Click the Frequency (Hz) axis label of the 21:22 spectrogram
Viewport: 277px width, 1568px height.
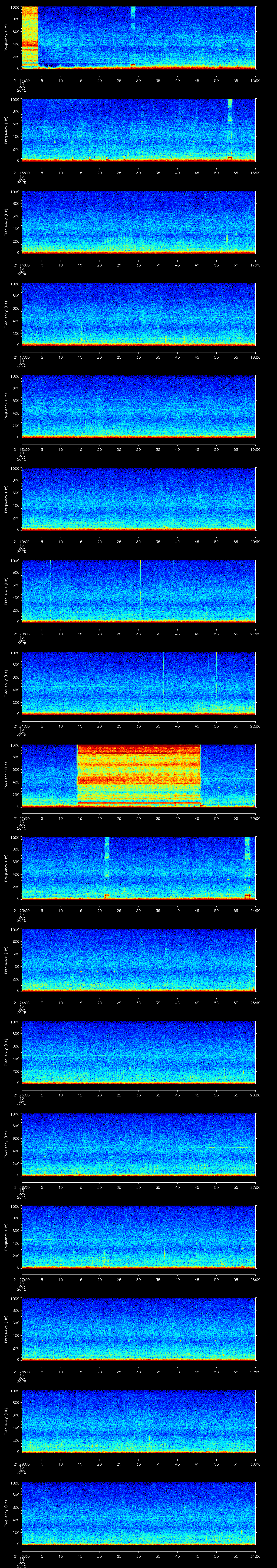(x=7, y=775)
